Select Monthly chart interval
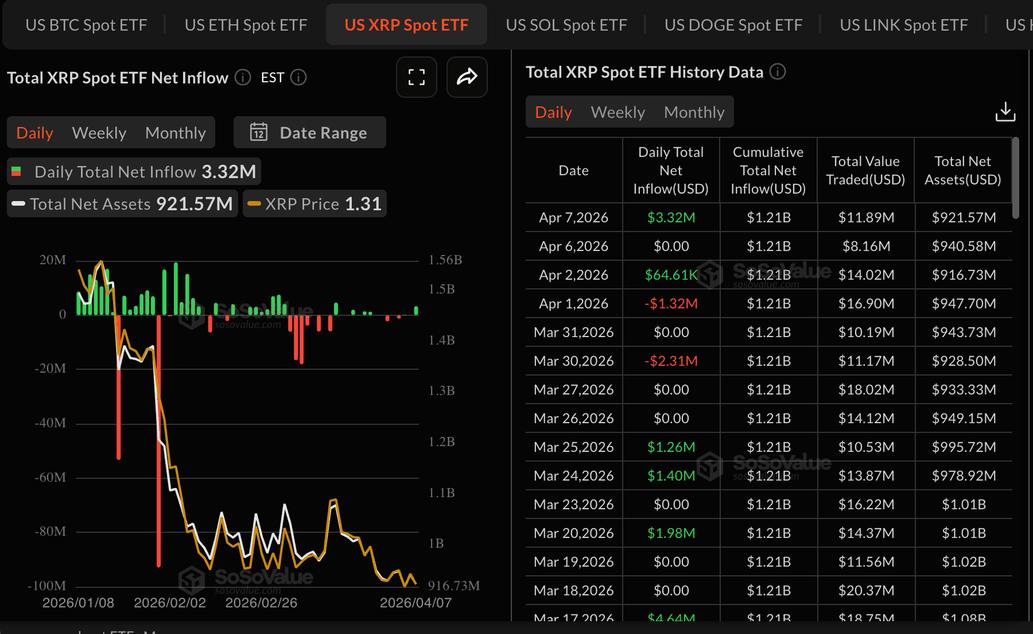Image resolution: width=1033 pixels, height=634 pixels. 175,133
